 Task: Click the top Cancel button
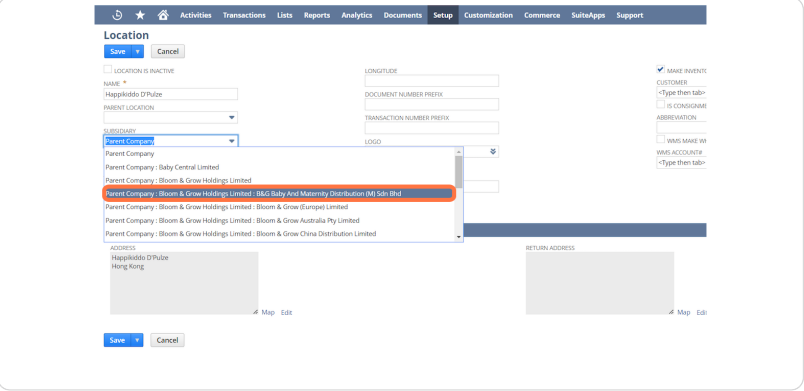coord(168,51)
